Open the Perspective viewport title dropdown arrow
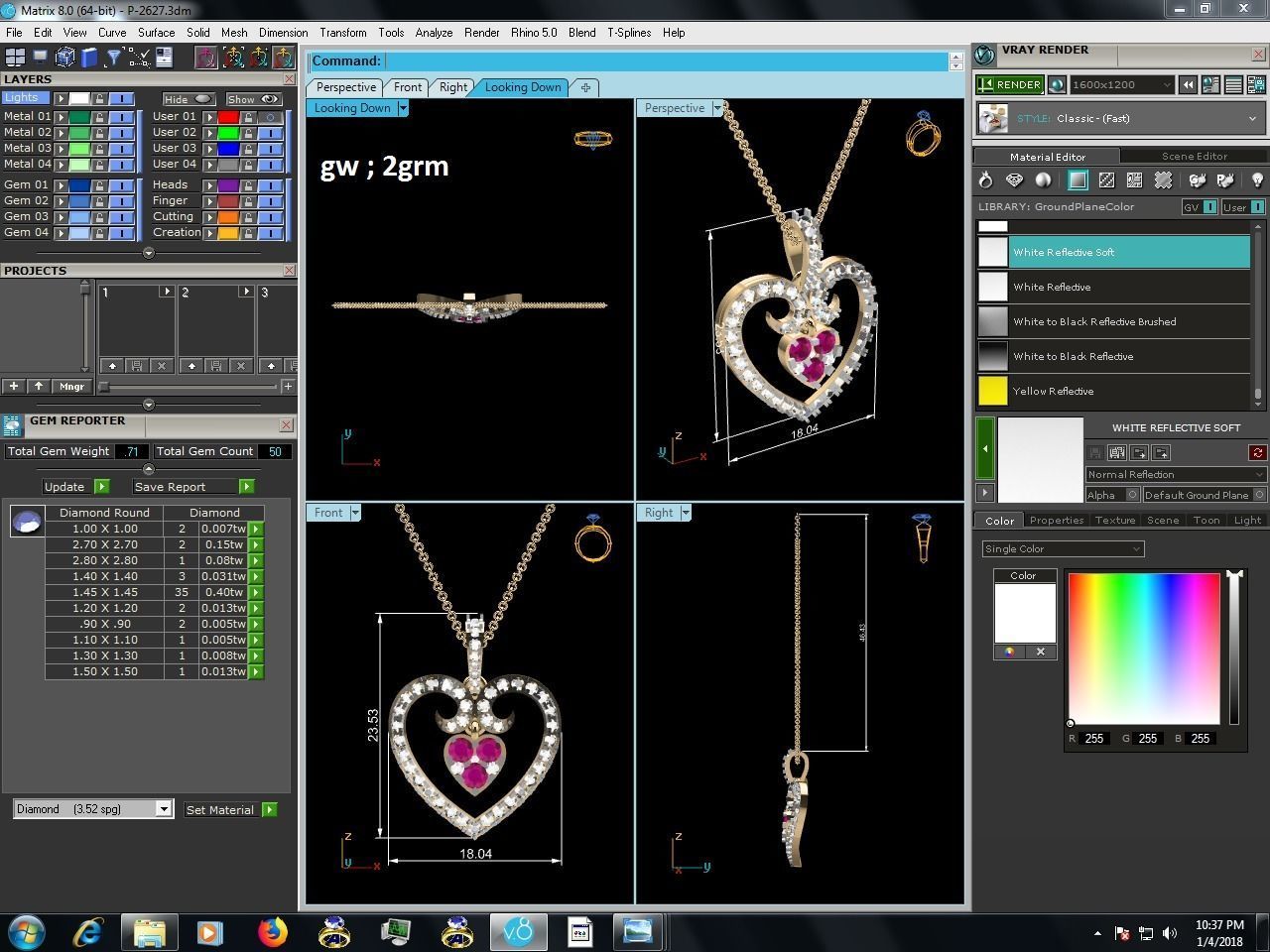This screenshot has height=952, width=1270. [x=717, y=108]
